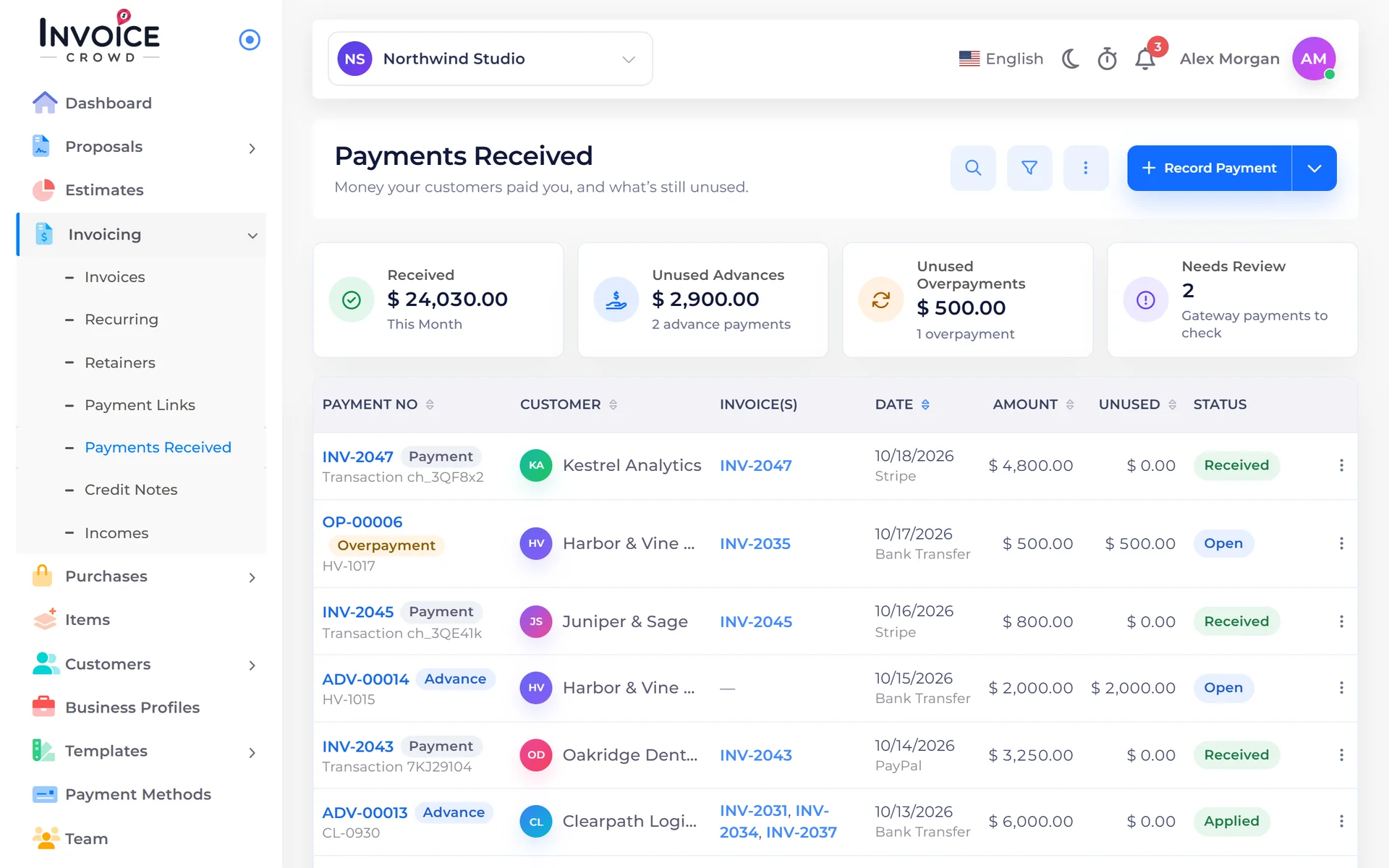Open payment OP-00006 link
Viewport: 1389px width, 868px height.
(362, 522)
